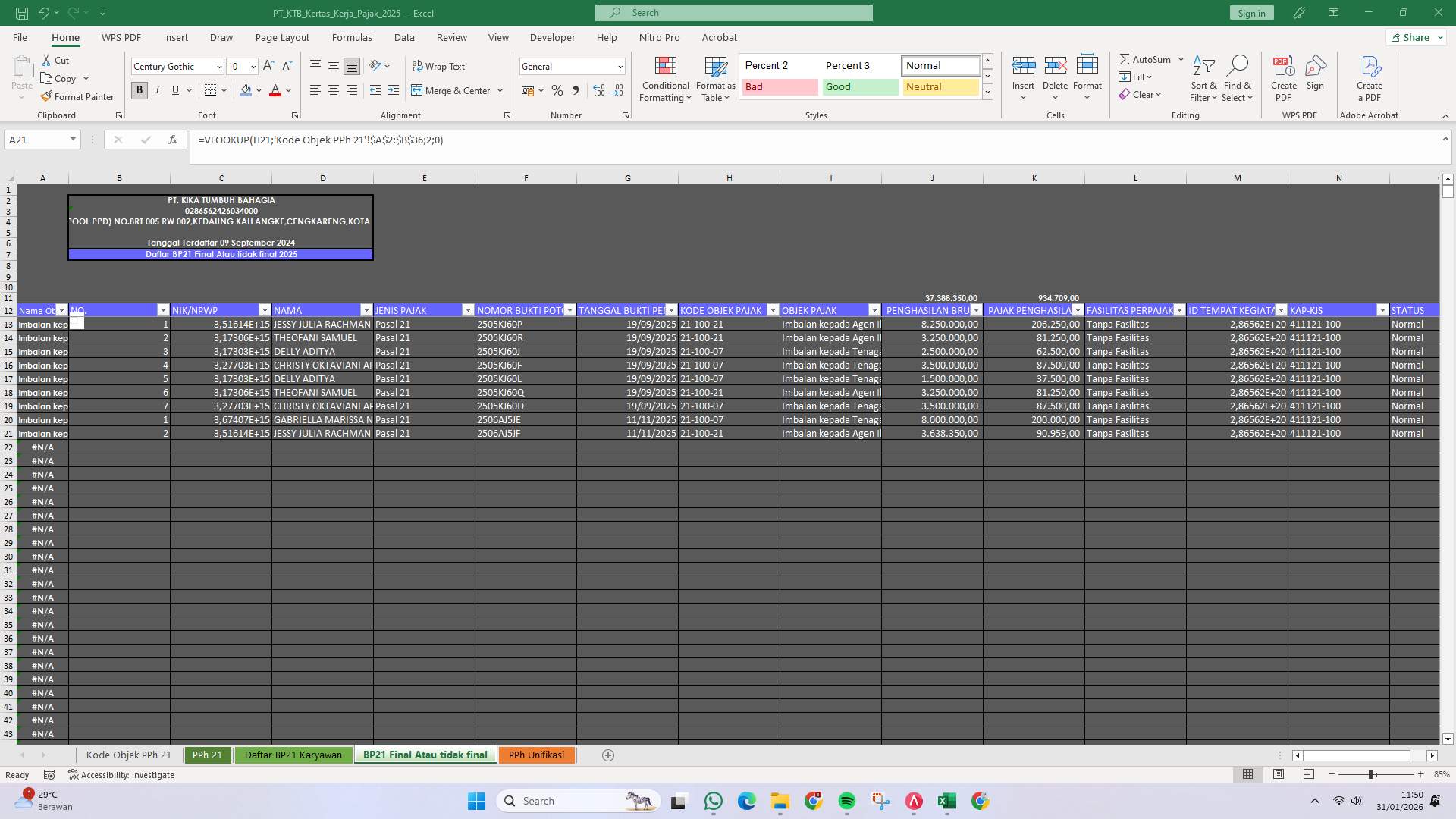Apply the Good cell style
The height and width of the screenshot is (819, 1456).
[x=859, y=86]
